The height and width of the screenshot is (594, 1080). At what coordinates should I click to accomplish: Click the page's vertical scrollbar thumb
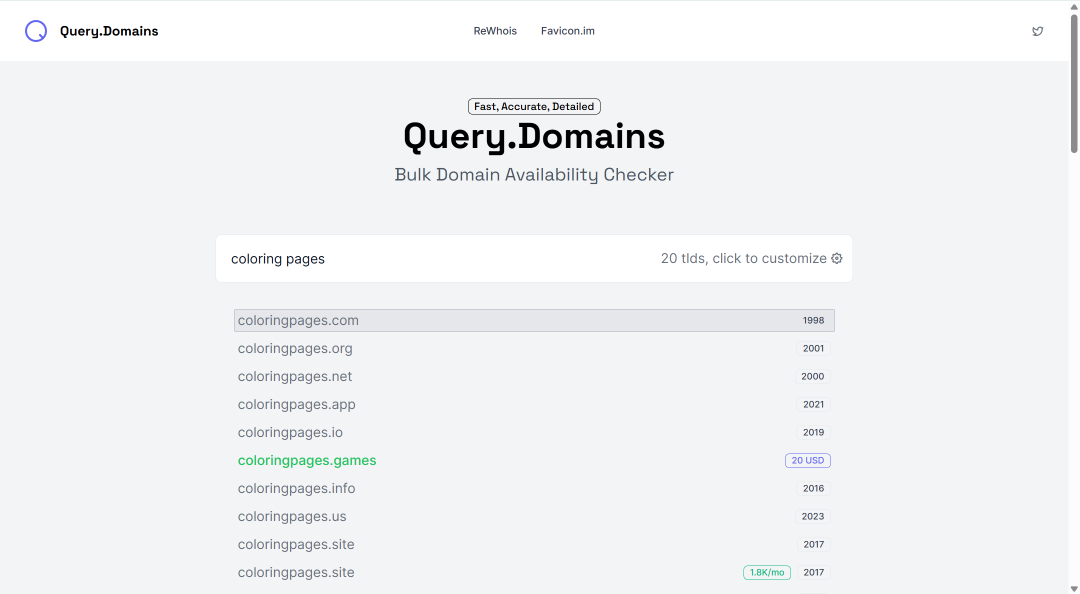pos(1074,83)
